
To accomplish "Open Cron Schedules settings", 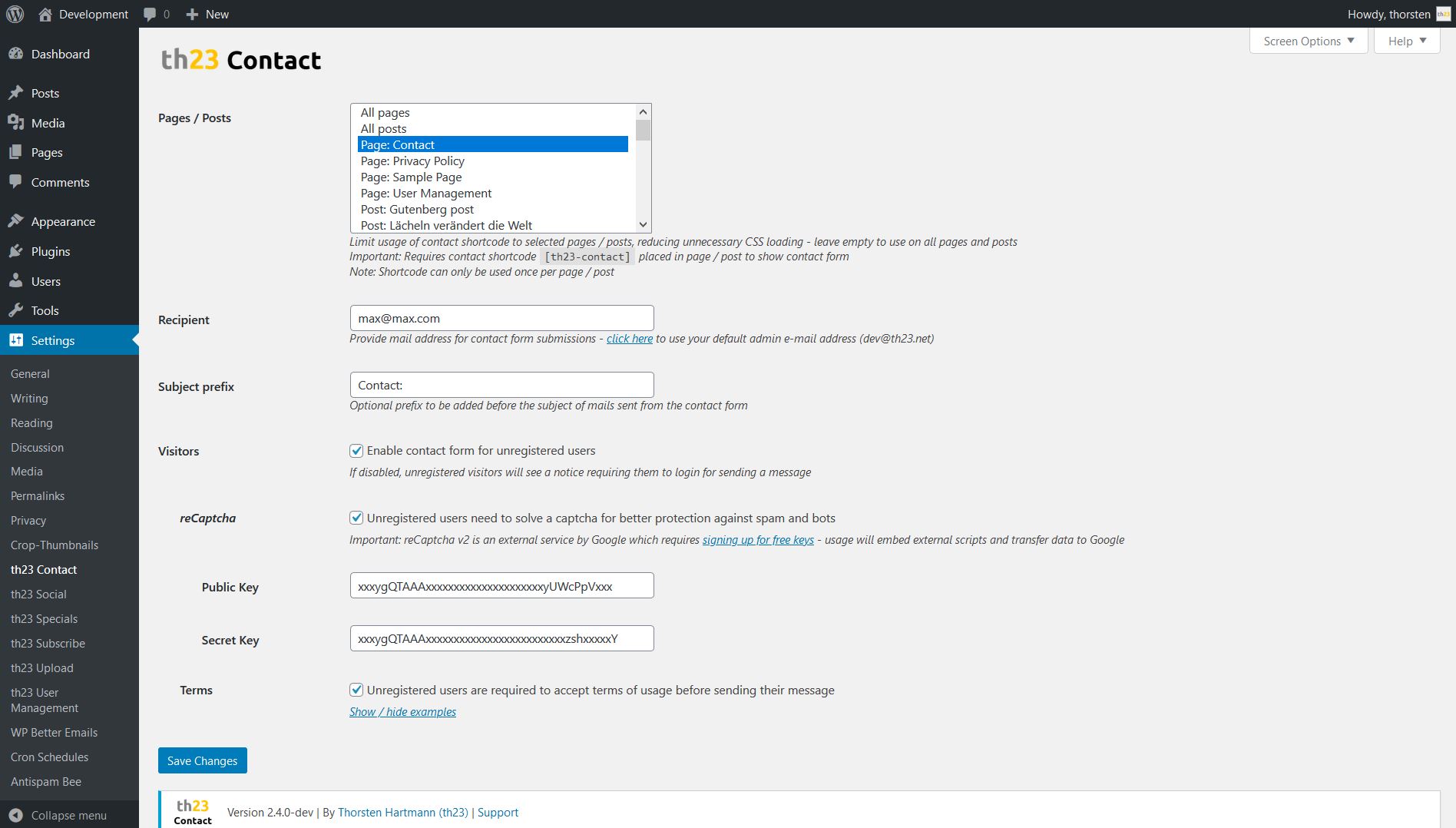I will (49, 757).
